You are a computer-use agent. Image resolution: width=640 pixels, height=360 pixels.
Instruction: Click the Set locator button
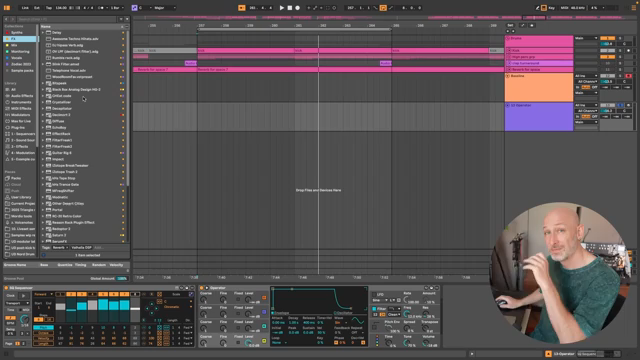[x=510, y=25]
